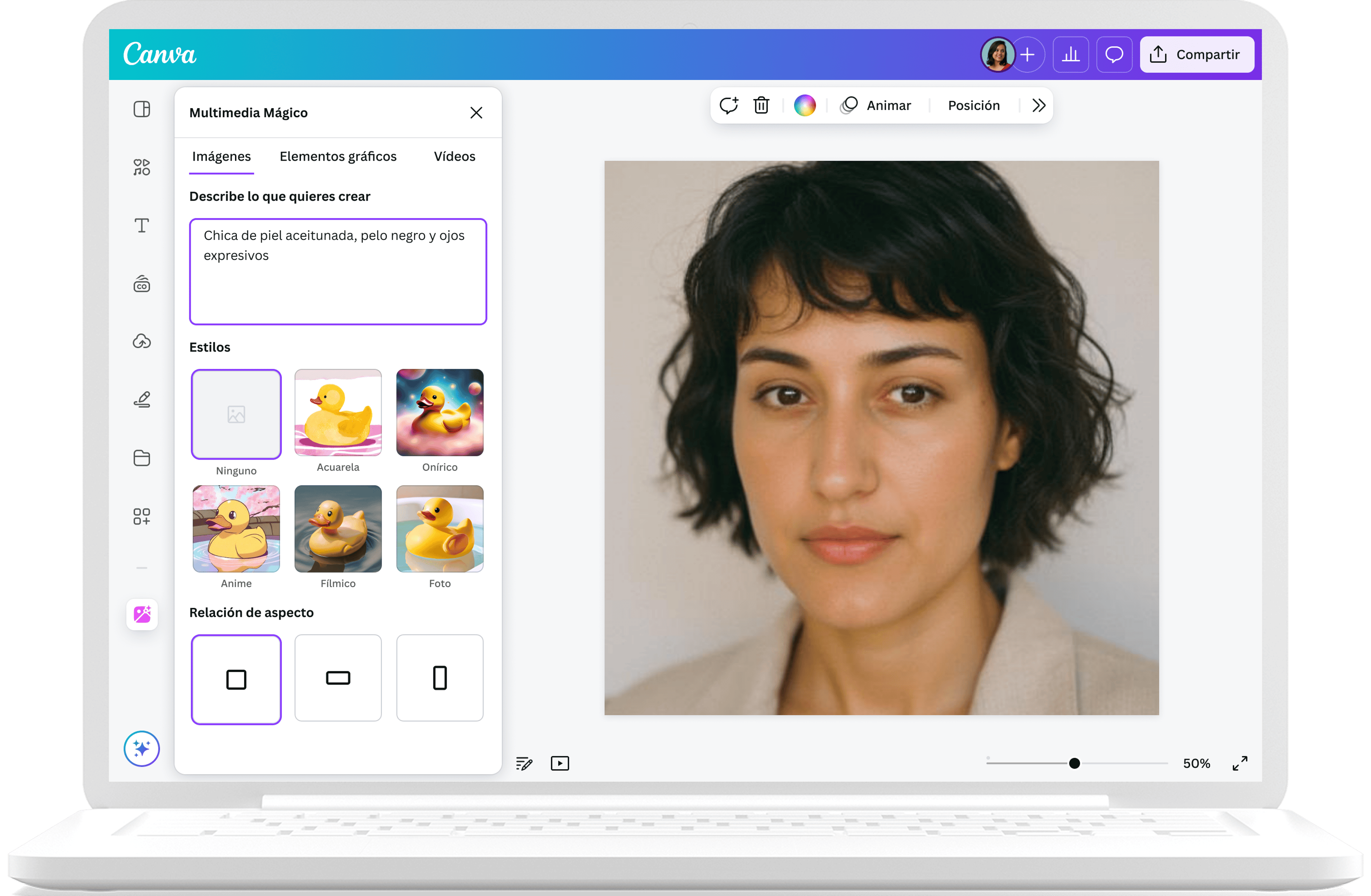Switch to the Elementos gráficos tab
1371x896 pixels.
point(338,157)
